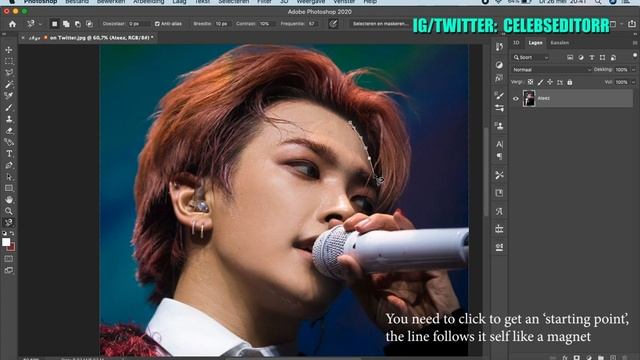Toggle the Anti-alias checkbox

pyautogui.click(x=157, y=24)
